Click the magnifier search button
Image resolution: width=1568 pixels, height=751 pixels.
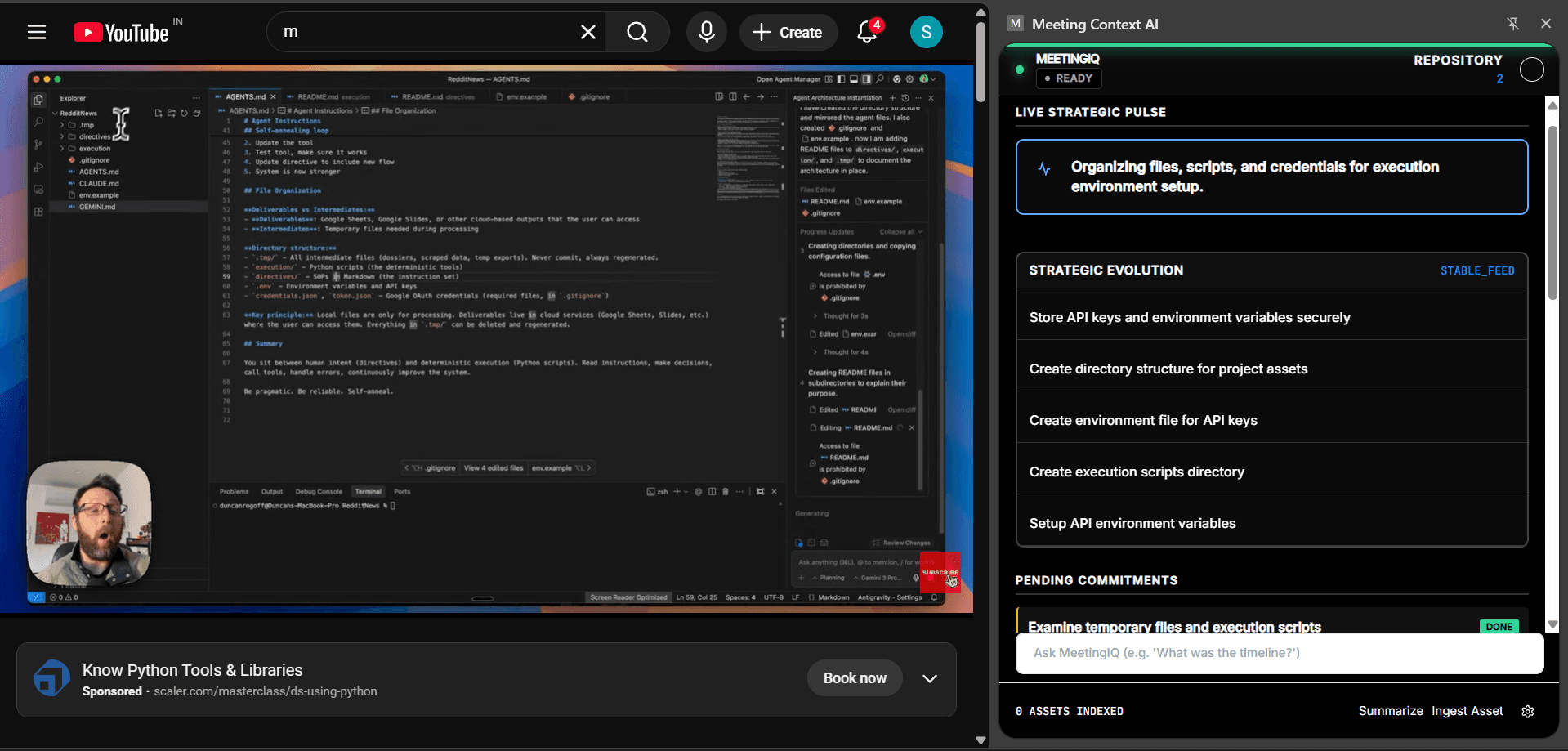(x=637, y=32)
